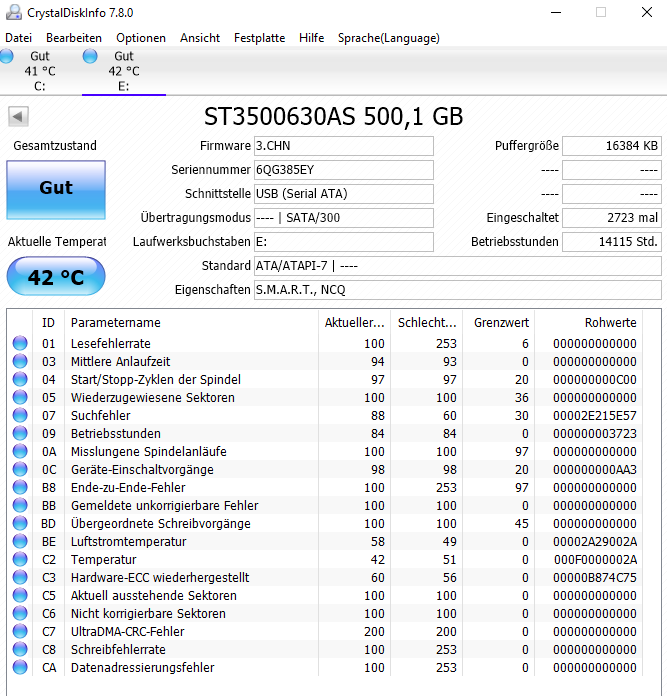
Task: Click the blue Gut health status button
Action: pyautogui.click(x=56, y=190)
